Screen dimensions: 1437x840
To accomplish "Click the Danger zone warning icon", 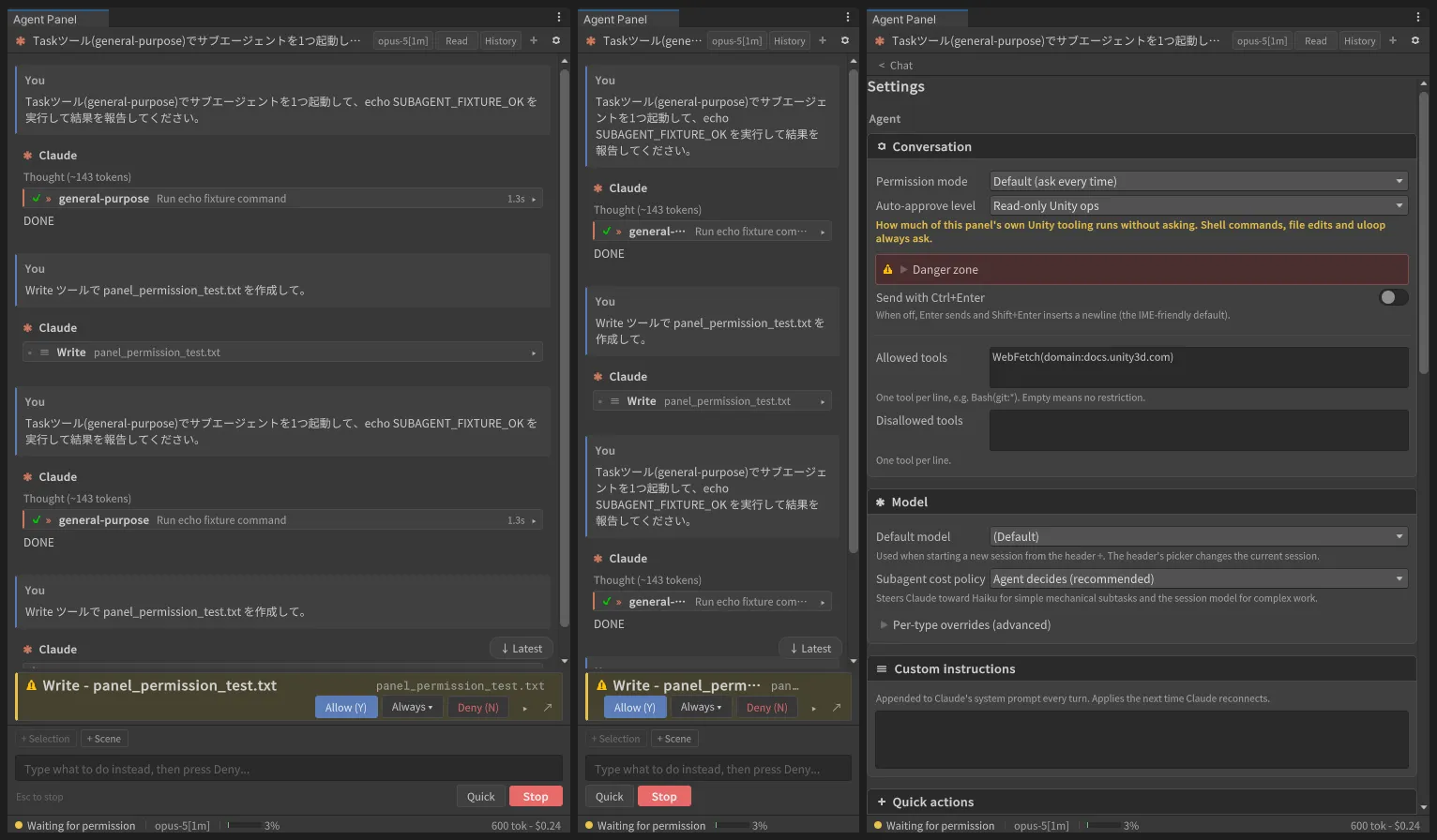I will (x=887, y=269).
